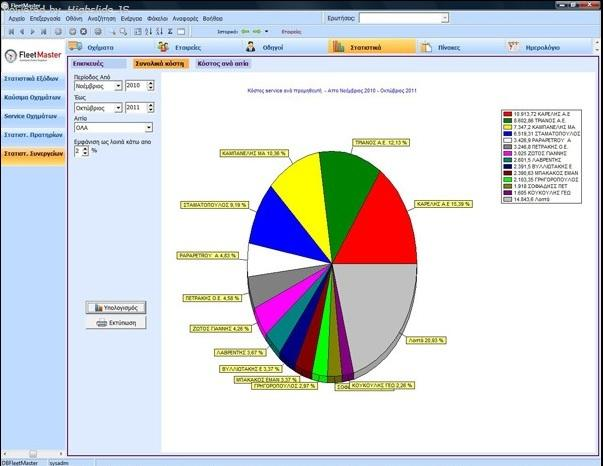Open the Οθόνη menu
Viewport: 604px width, 466px height.
(74, 18)
